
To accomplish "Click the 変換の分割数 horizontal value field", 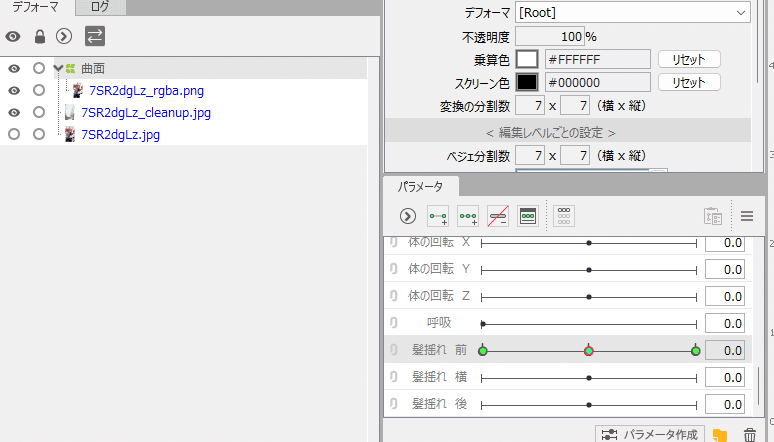I will tap(530, 105).
